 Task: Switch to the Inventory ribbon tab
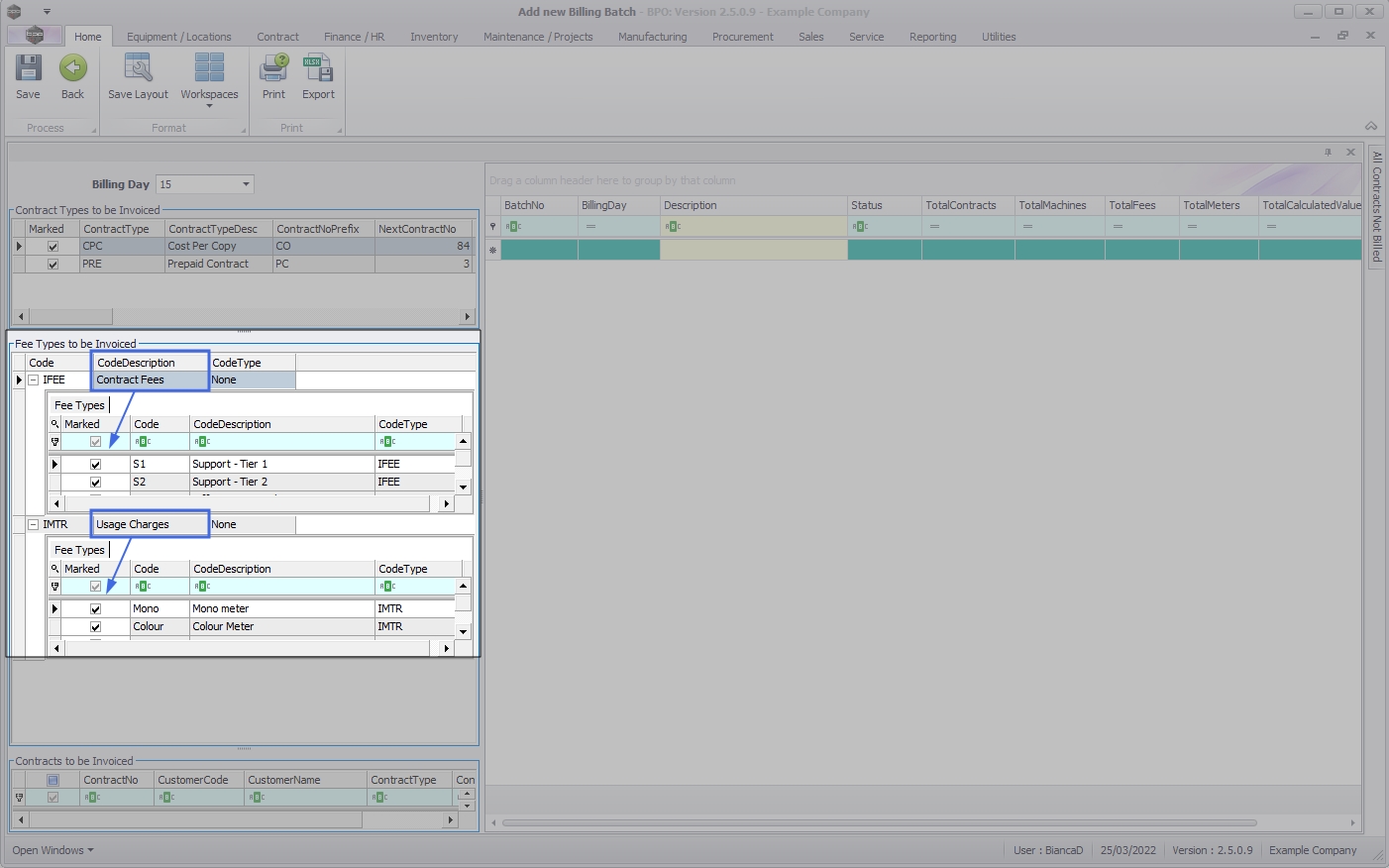[434, 37]
